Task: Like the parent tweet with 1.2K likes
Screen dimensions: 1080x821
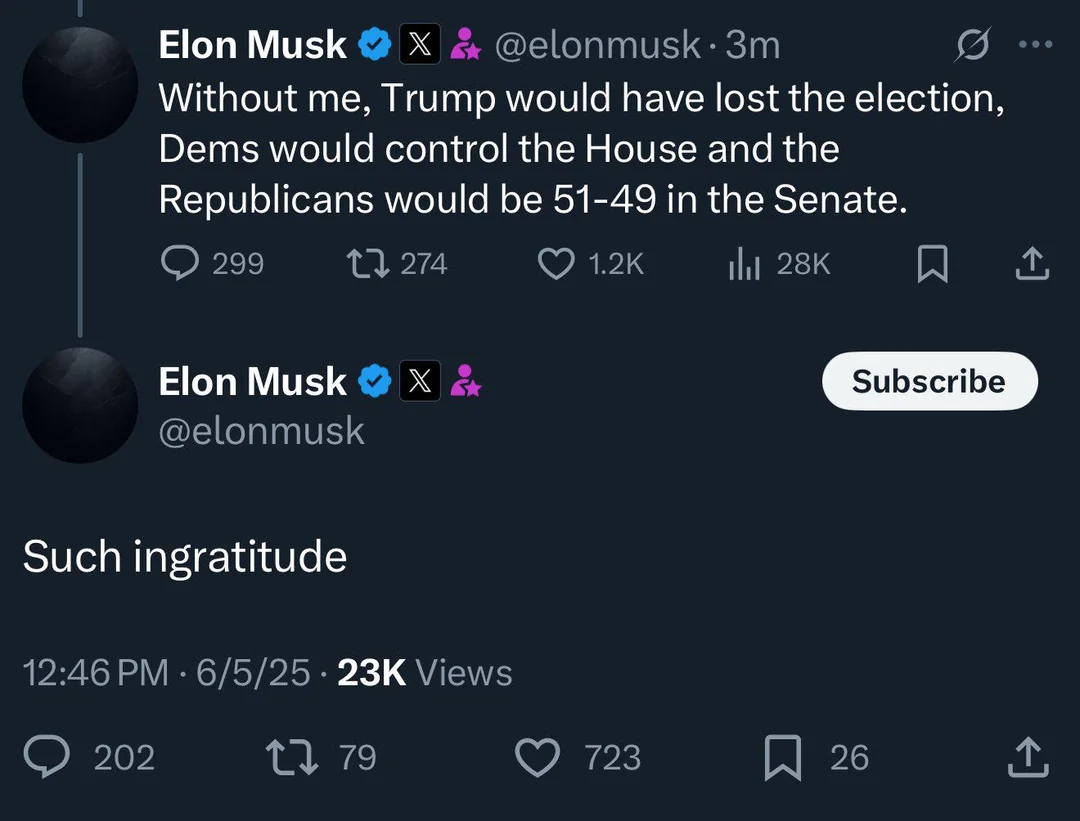Action: [555, 264]
